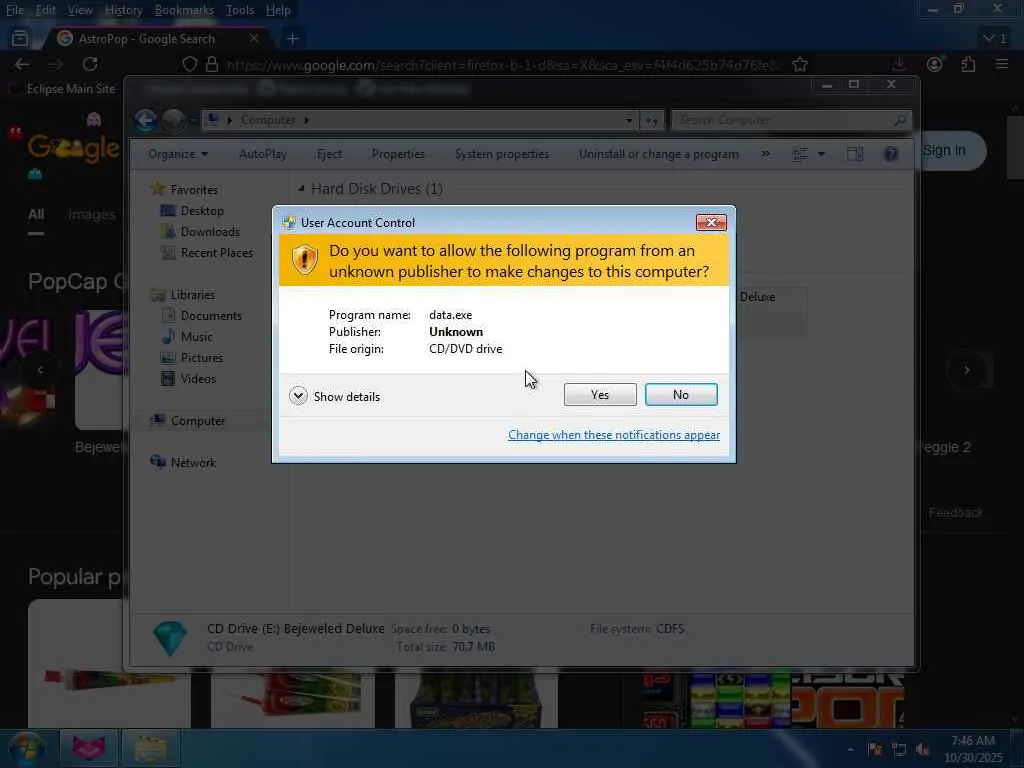The image size is (1024, 768).
Task: Close the AstroPop Google Search tab
Action: 254,39
